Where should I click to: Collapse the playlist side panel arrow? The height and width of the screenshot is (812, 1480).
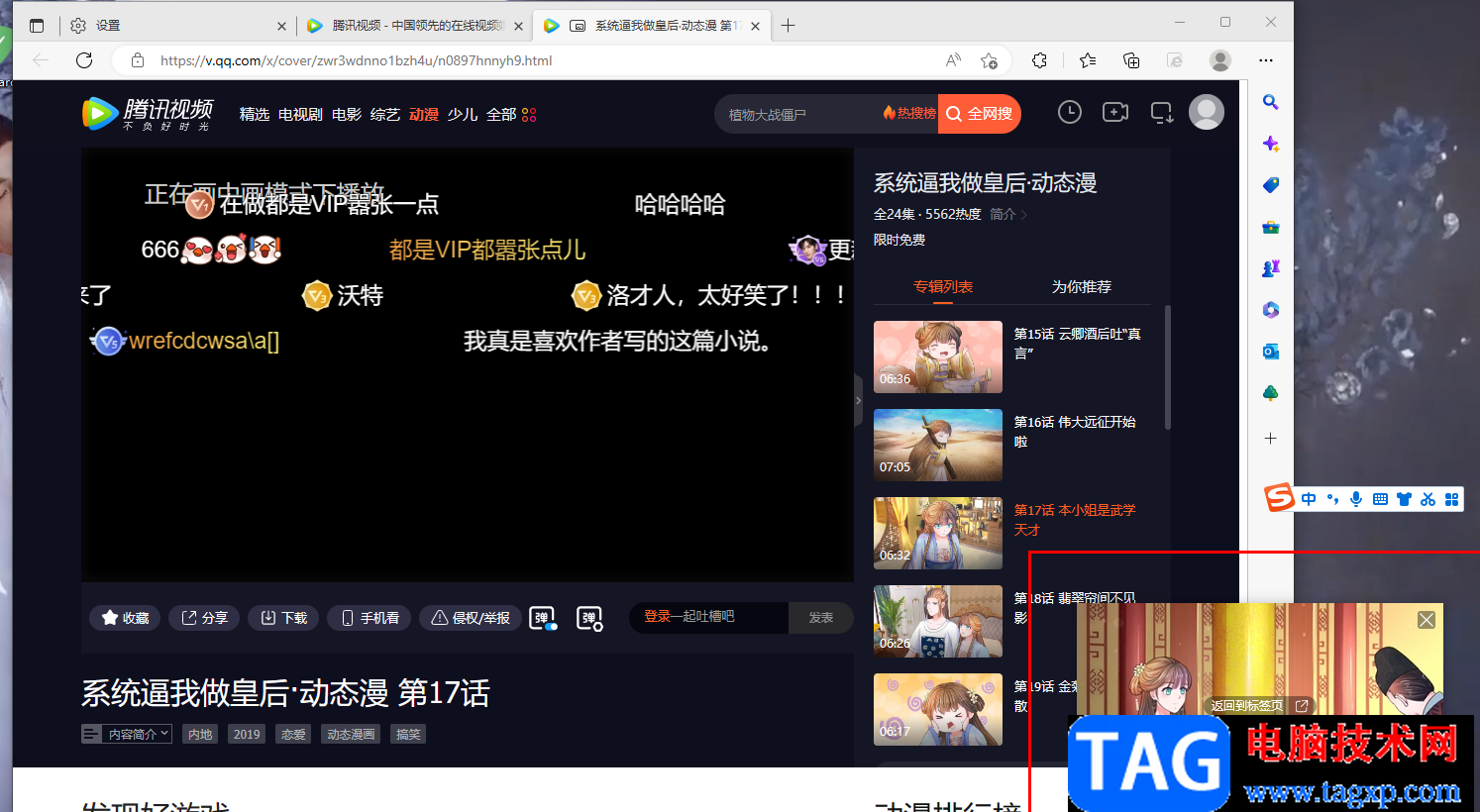pyautogui.click(x=858, y=400)
